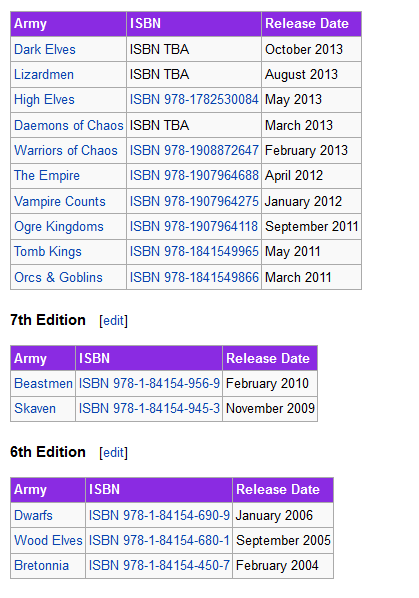Open High Elves ISBN 978-1782530084
419x598 pixels.
point(194,100)
